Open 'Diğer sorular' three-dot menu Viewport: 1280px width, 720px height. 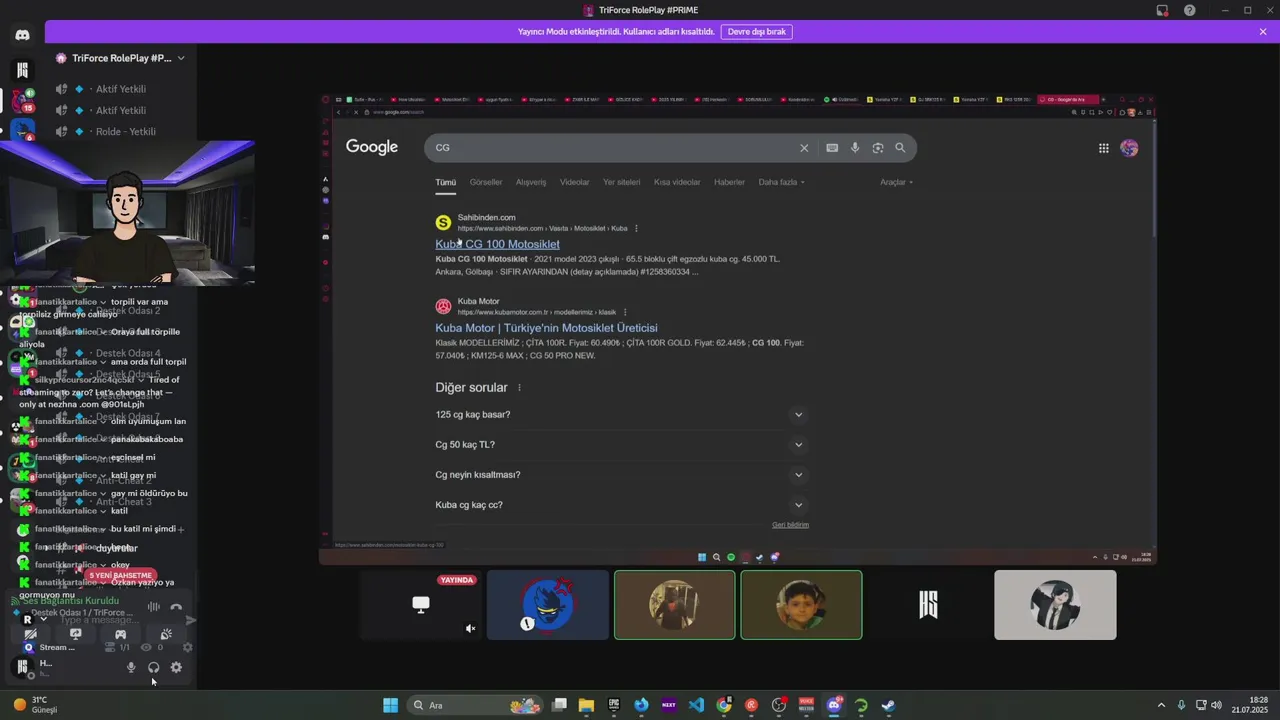tap(519, 388)
